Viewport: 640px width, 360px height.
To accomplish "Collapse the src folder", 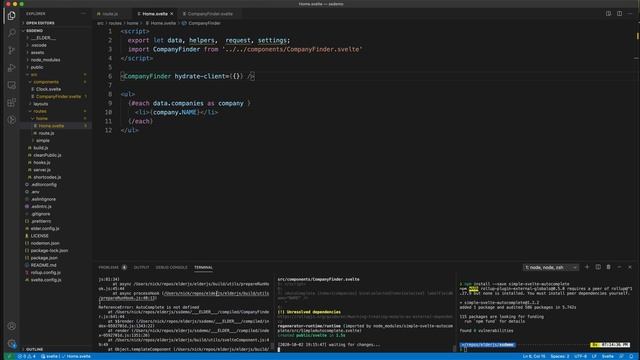I will [x=34, y=75].
